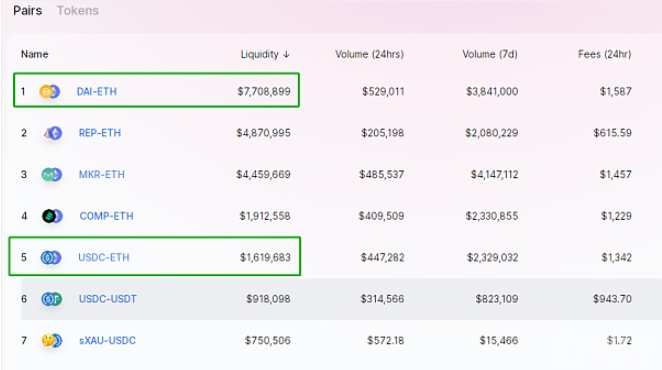
Task: Click the REP-ETH pair token icon
Action: click(x=53, y=133)
